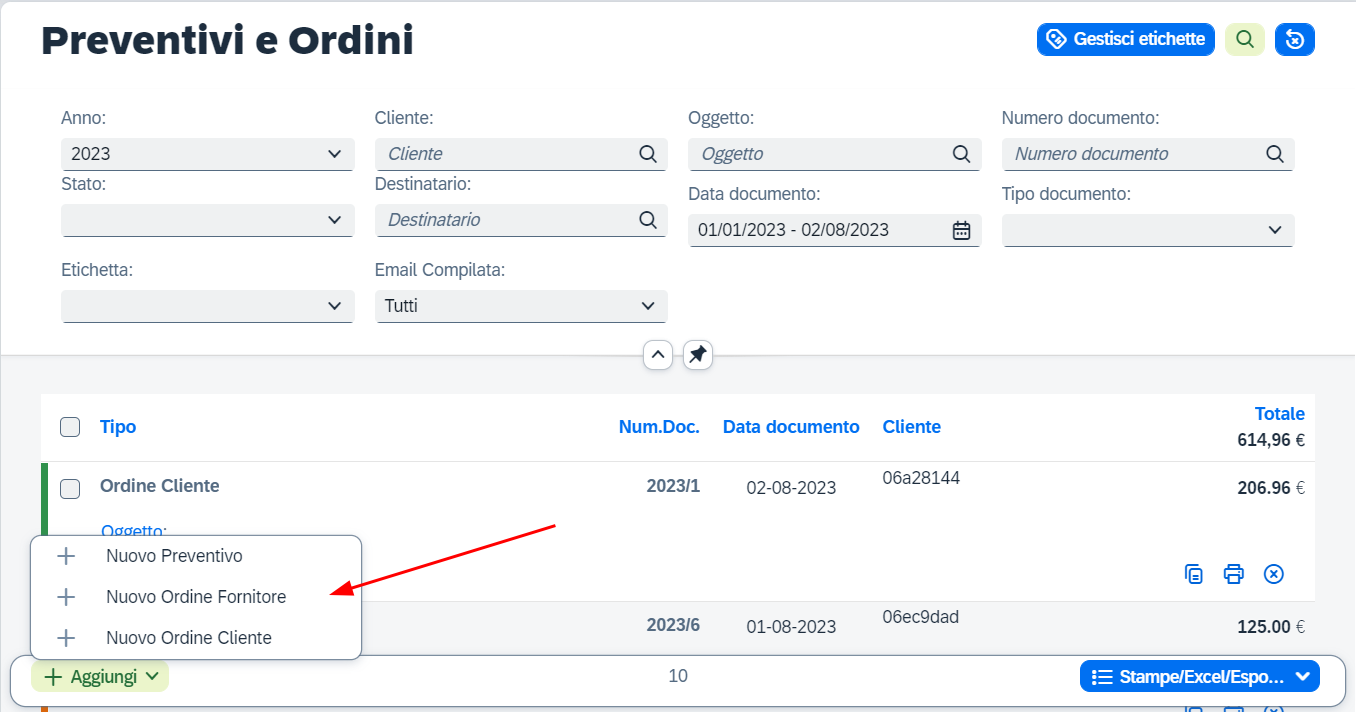This screenshot has width=1356, height=712.
Task: Check the Ordine Cliente 2023/1 row checkbox
Action: pos(70,488)
